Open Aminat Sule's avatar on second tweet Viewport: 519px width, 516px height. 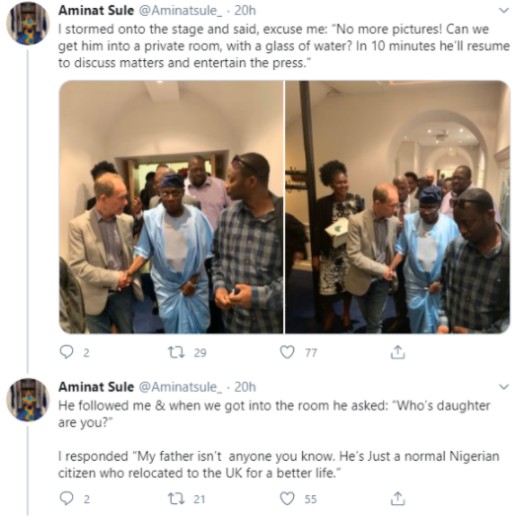coord(28,399)
